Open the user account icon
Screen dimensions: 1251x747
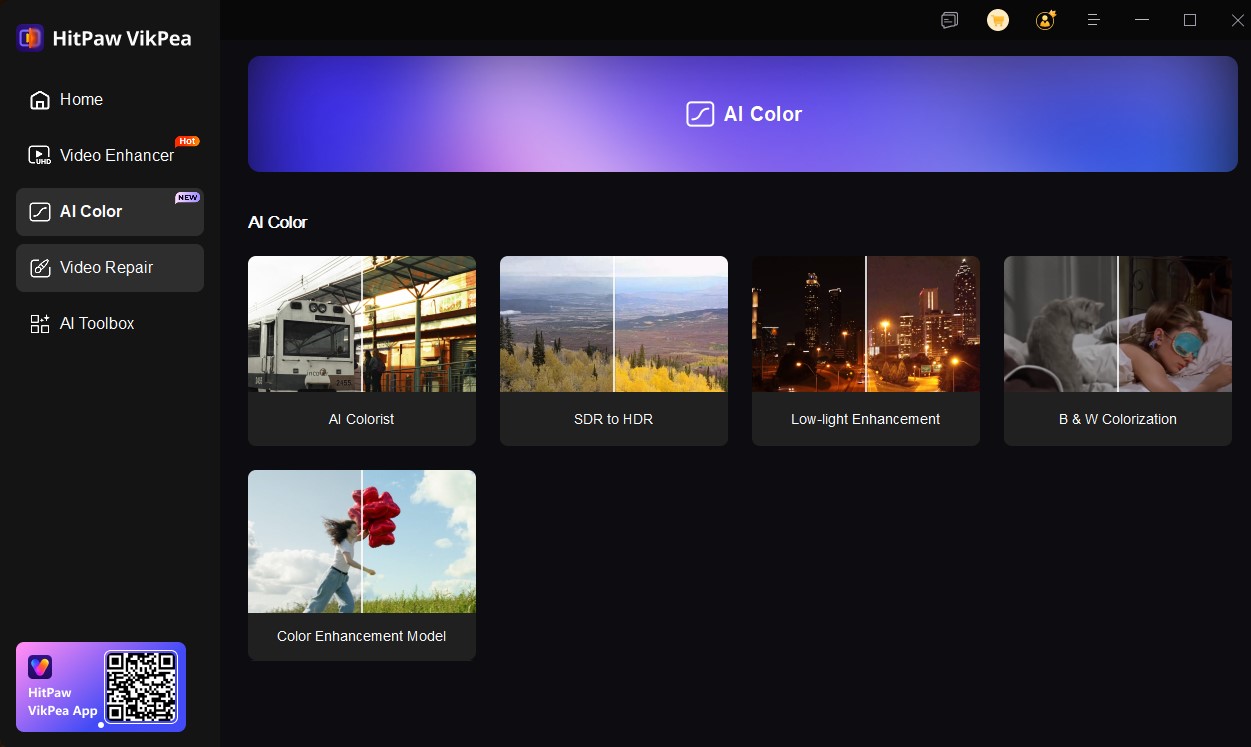pos(1045,20)
